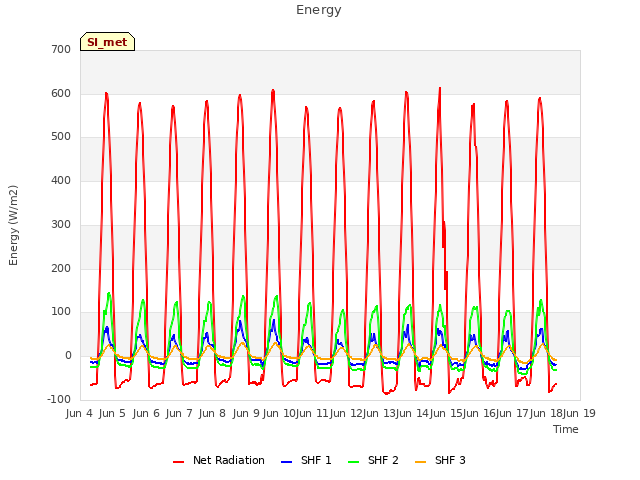Click the Net Radiation legend entry
The width and height of the screenshot is (640, 480).
[x=229, y=460]
